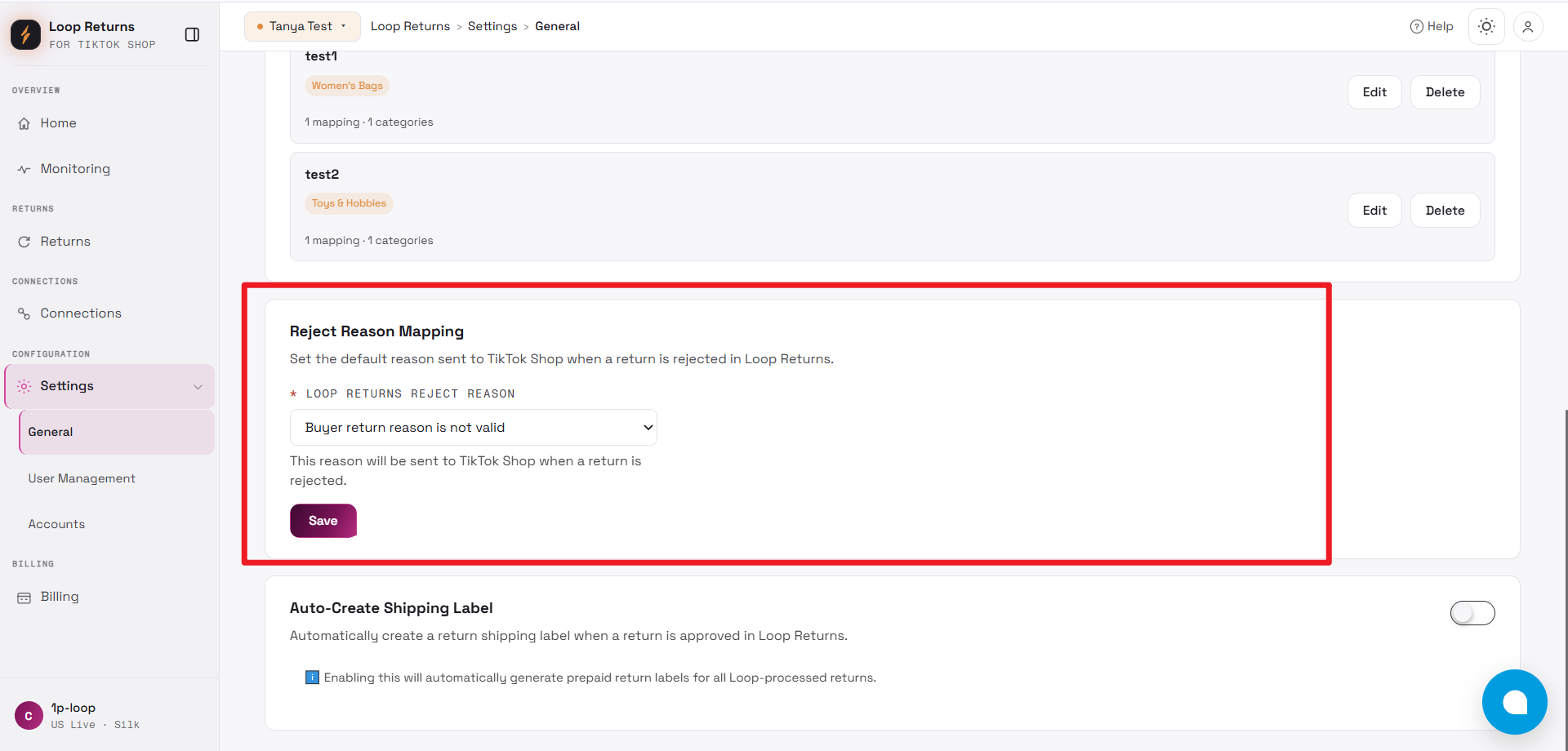Navigate to Monitoring
This screenshot has width=1568, height=751.
75,169
